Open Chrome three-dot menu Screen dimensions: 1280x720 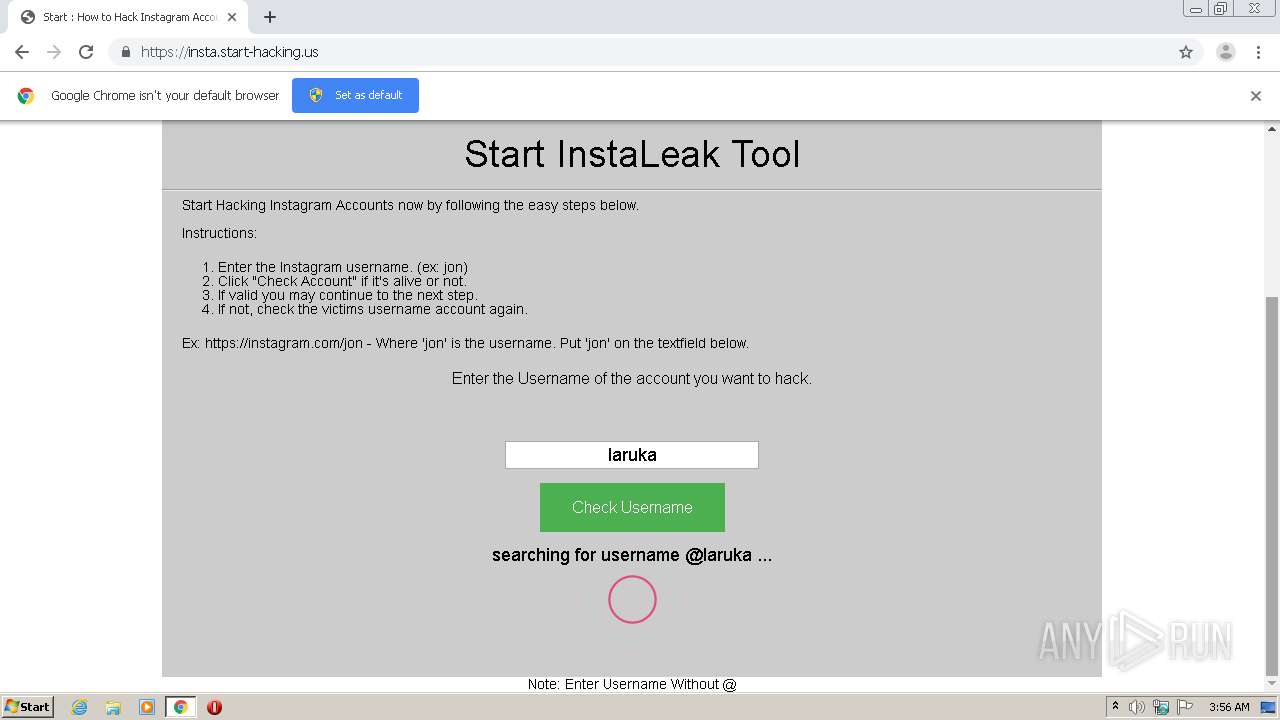pos(1258,52)
